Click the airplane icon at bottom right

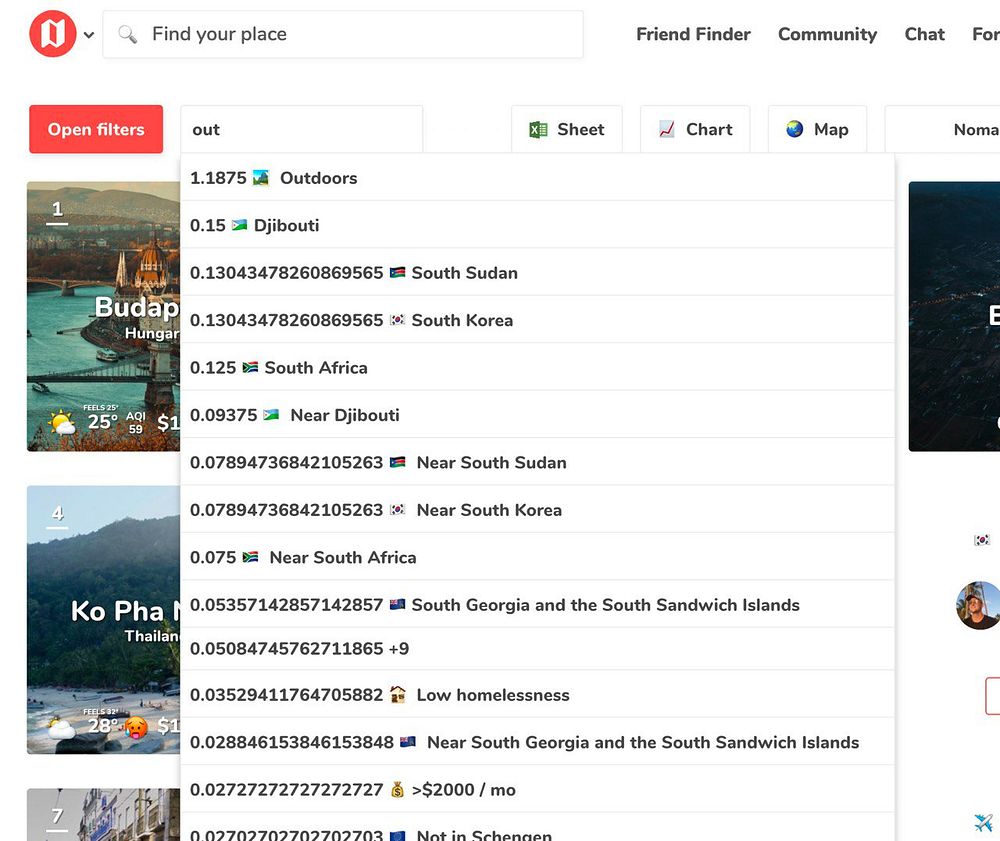pos(983,822)
